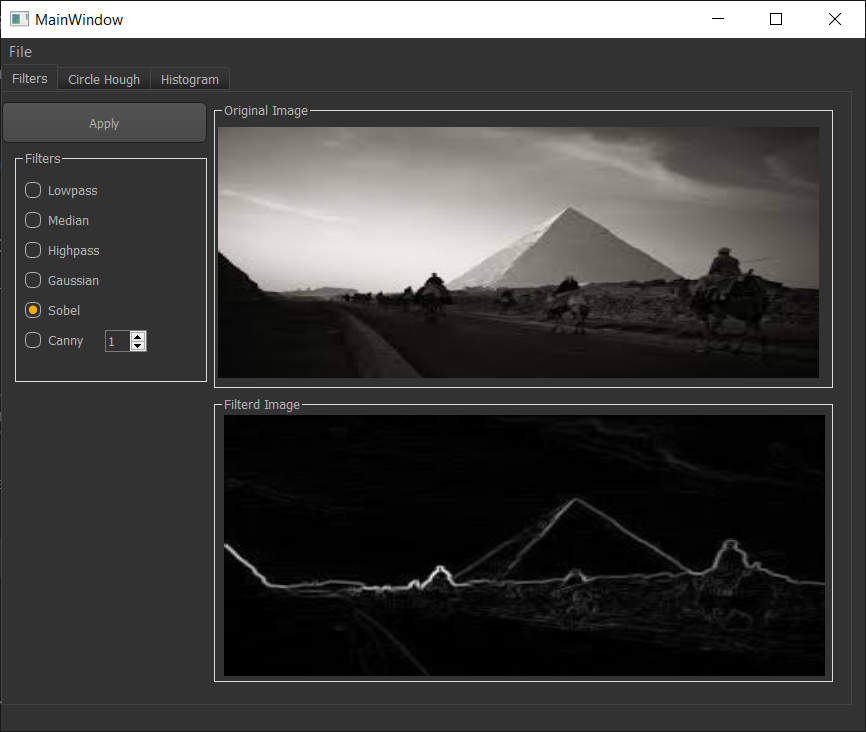Screen dimensions: 866x732
Task: Maximize the MainWindow window
Action: (x=776, y=19)
